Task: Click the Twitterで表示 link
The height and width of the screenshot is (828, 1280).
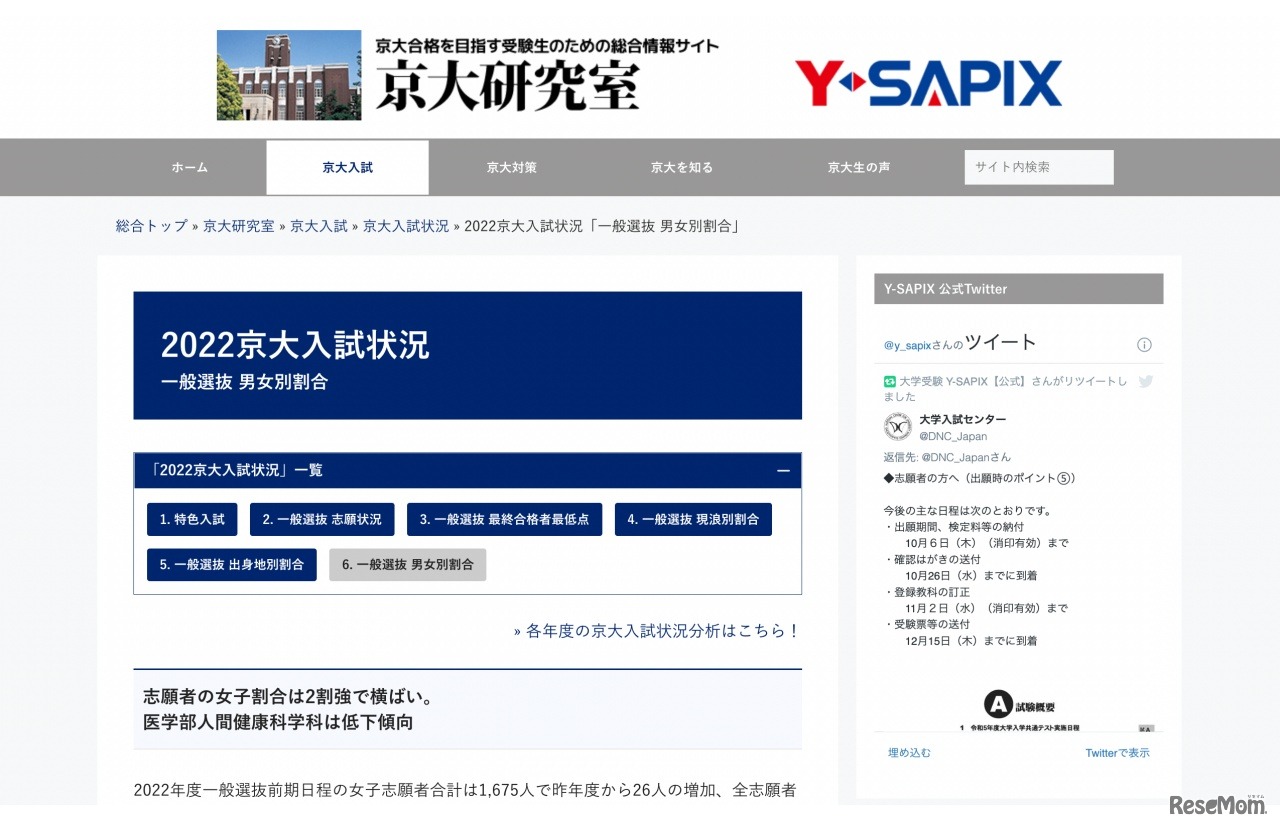Action: pyautogui.click(x=1117, y=753)
